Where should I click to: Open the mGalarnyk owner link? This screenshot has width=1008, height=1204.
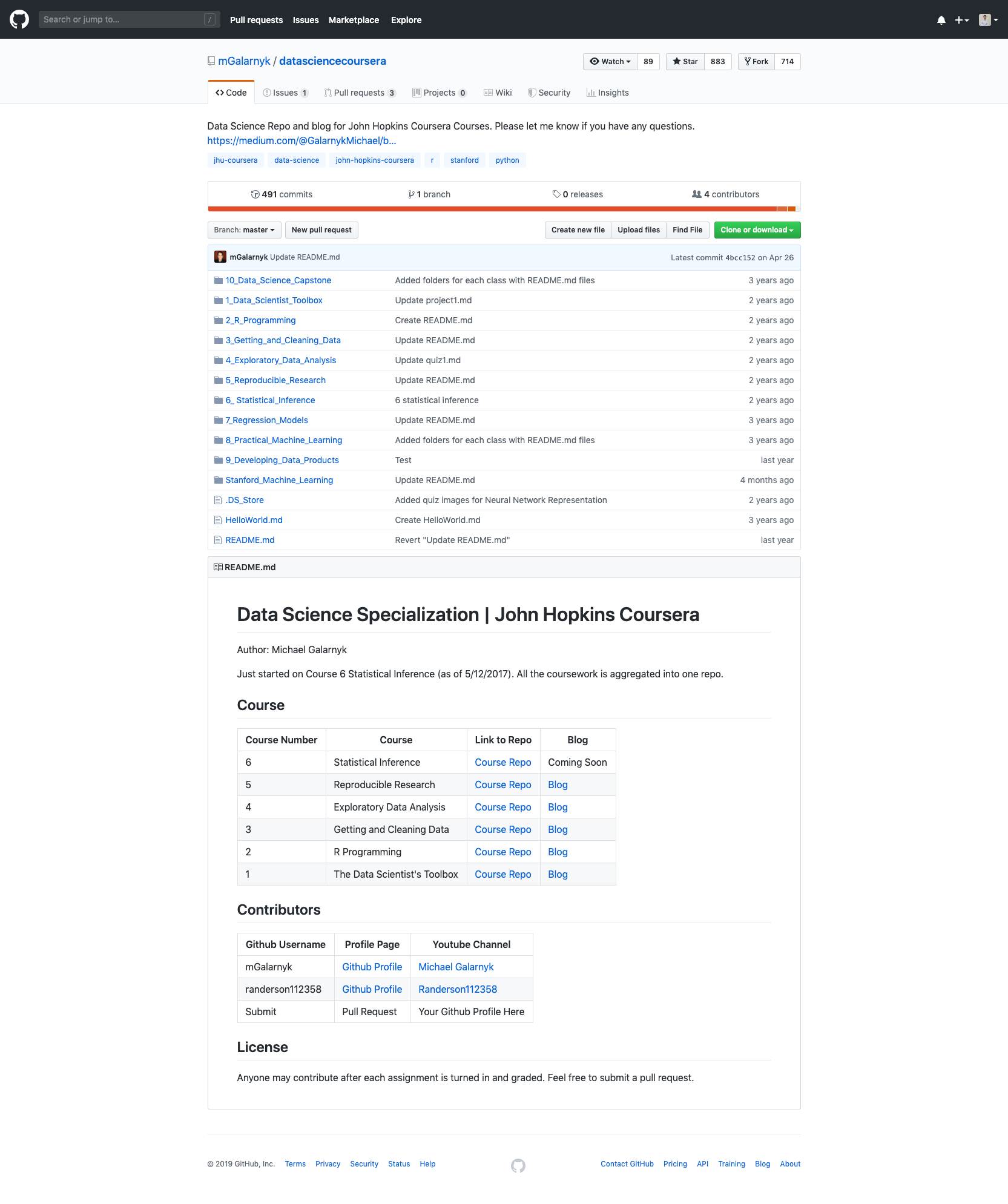[244, 61]
